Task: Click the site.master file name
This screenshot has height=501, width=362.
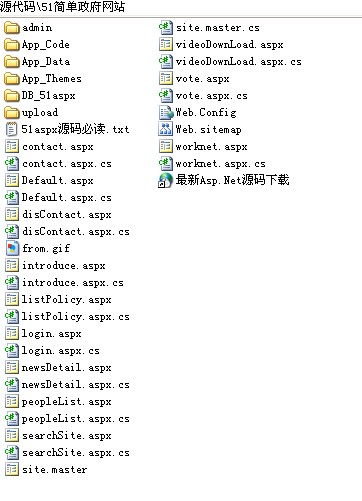Action: tap(55, 470)
